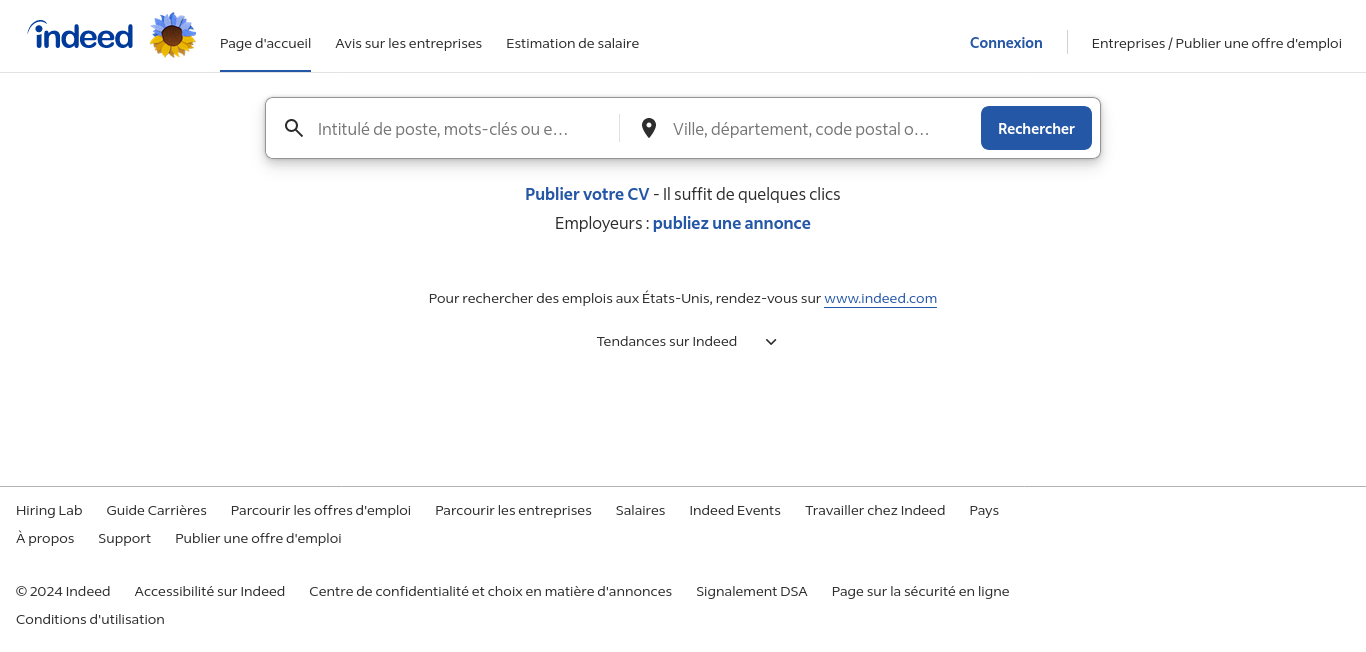Go to Estimation de salaire
Image resolution: width=1366 pixels, height=652 pixels.
pos(572,43)
